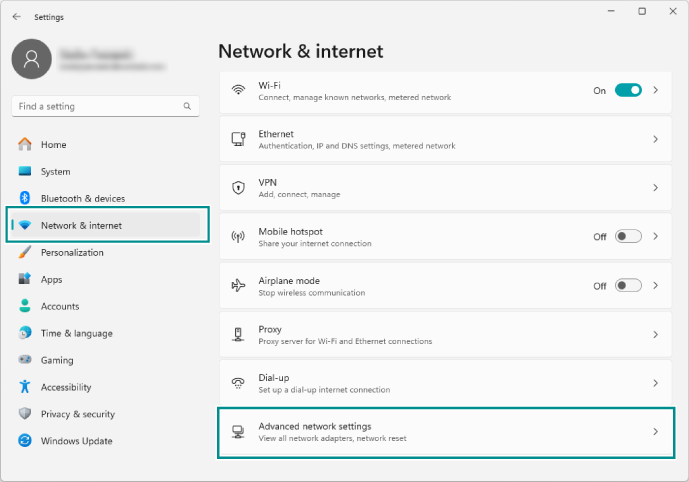
Task: Click the user profile avatar
Action: coord(31,60)
